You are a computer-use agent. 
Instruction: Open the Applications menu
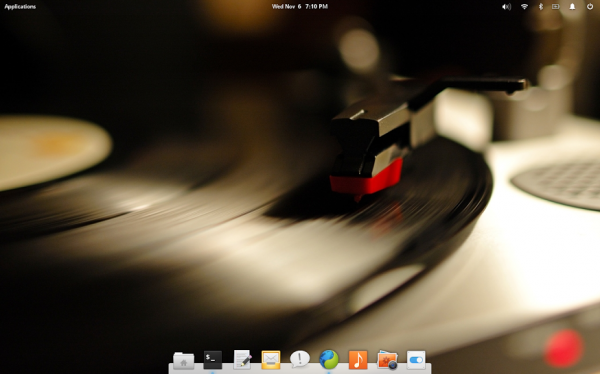tap(20, 7)
